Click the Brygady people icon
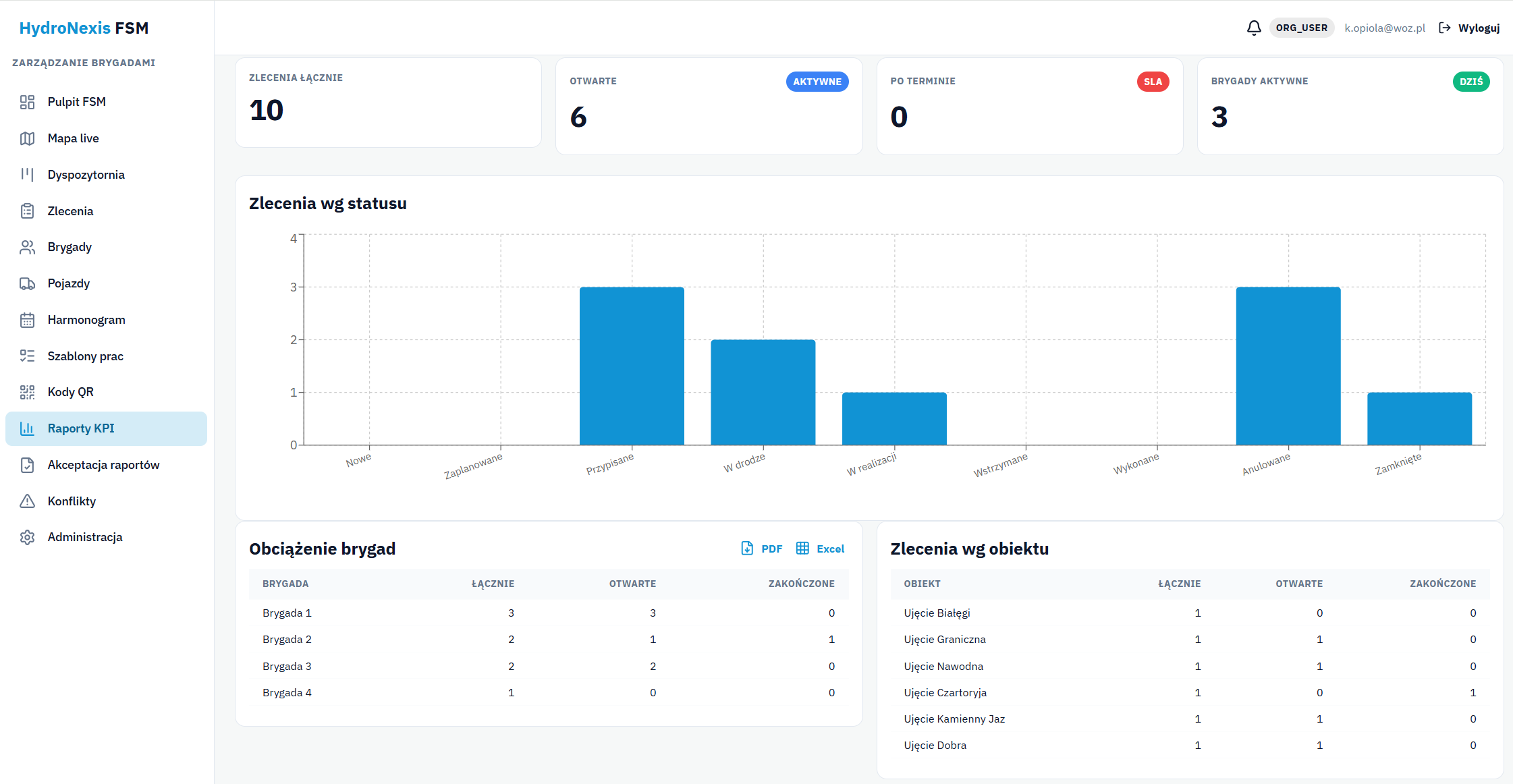Screen dimensions: 1513x784 [27, 247]
